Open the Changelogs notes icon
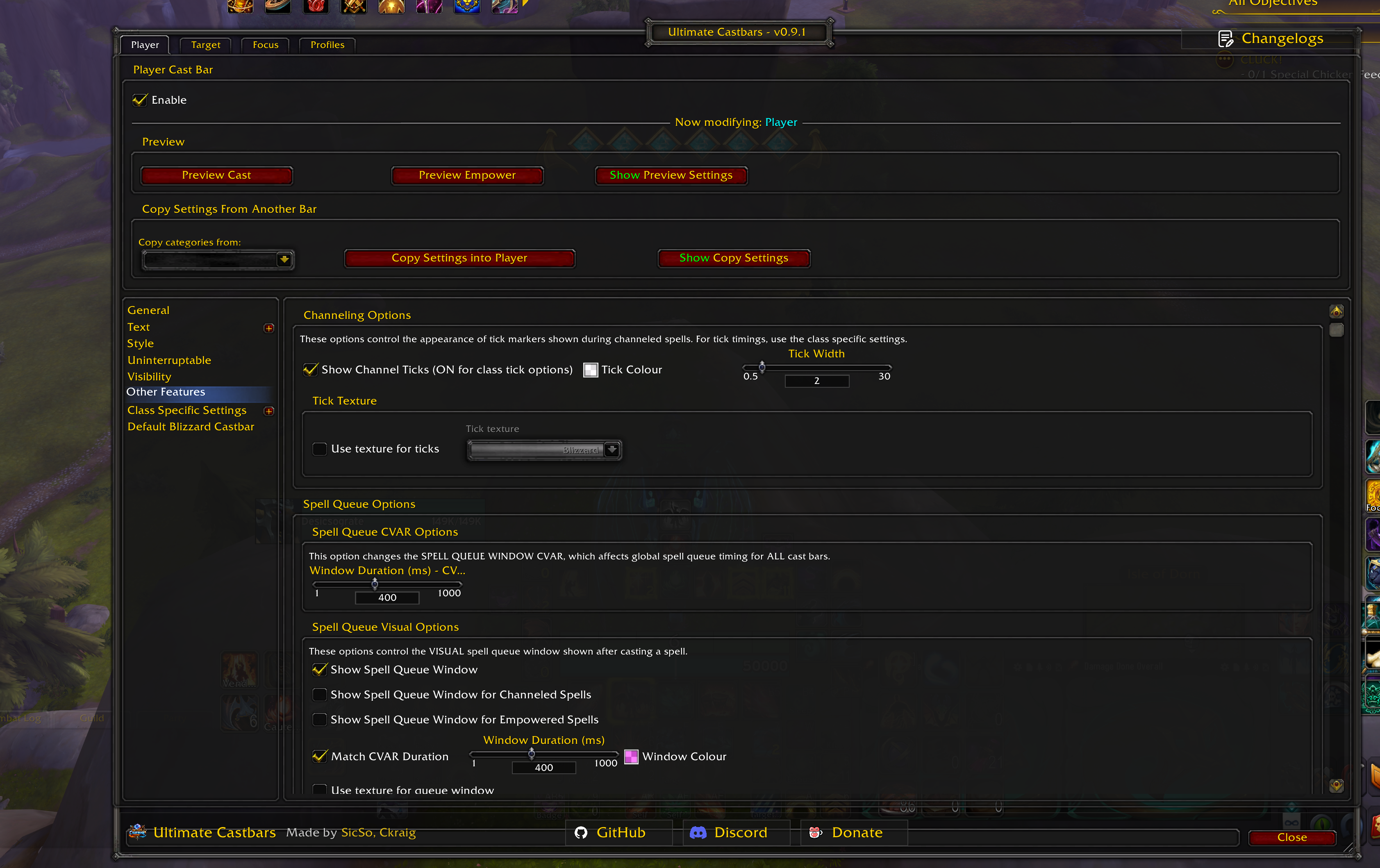The height and width of the screenshot is (868, 1380). point(1225,39)
